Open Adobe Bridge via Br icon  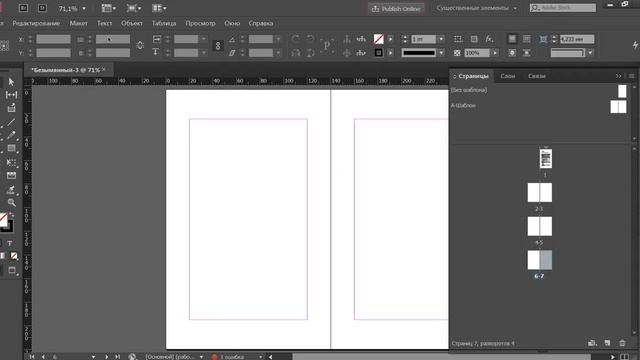[23, 8]
